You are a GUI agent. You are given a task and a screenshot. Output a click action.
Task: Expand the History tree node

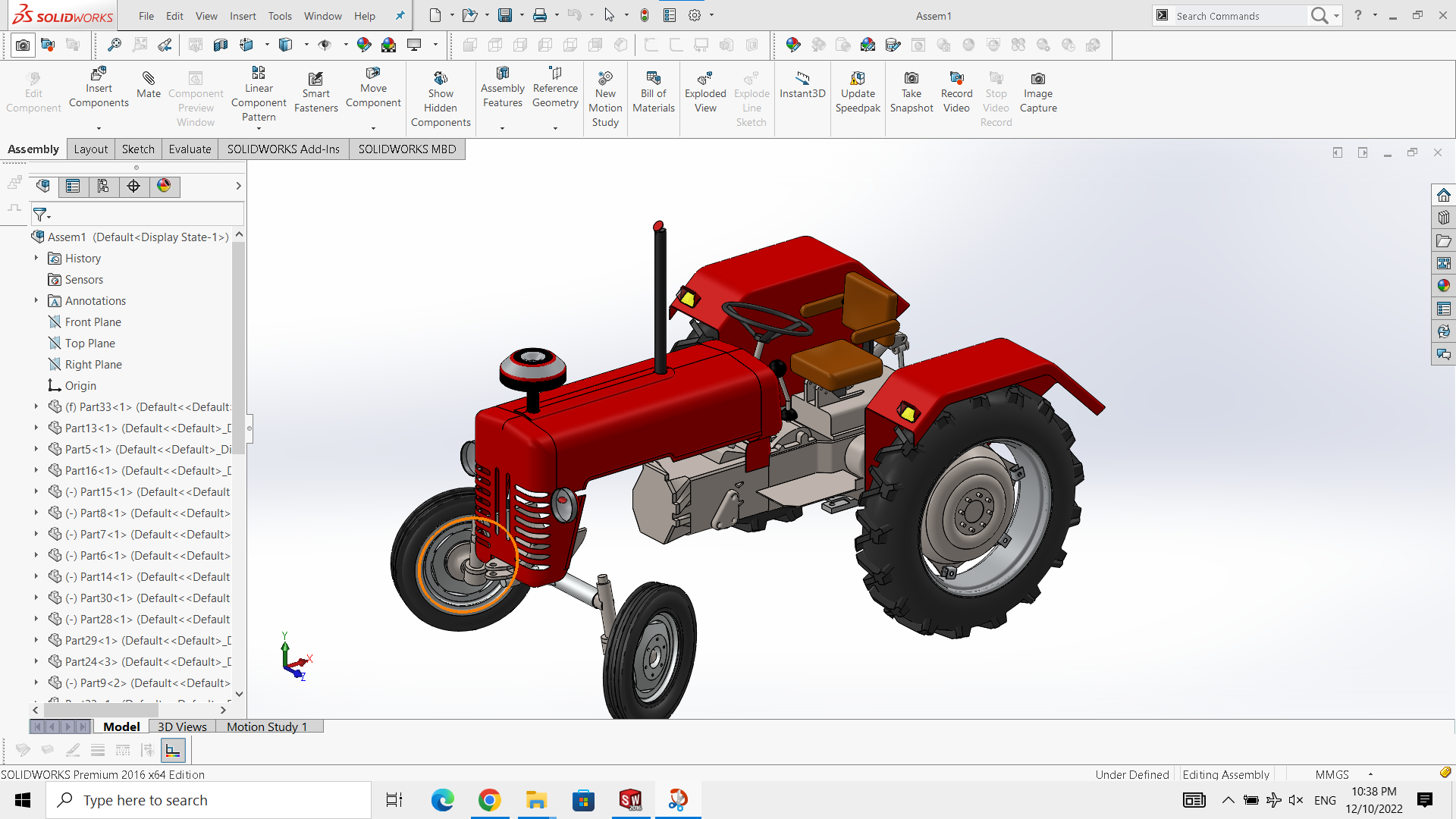coord(36,258)
